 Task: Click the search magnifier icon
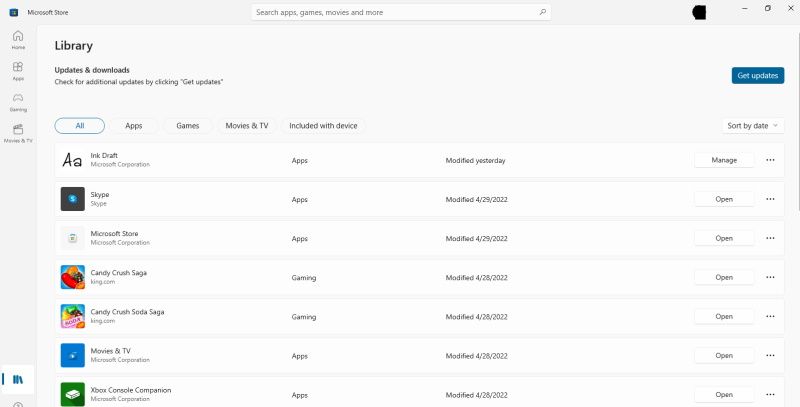pyautogui.click(x=542, y=12)
